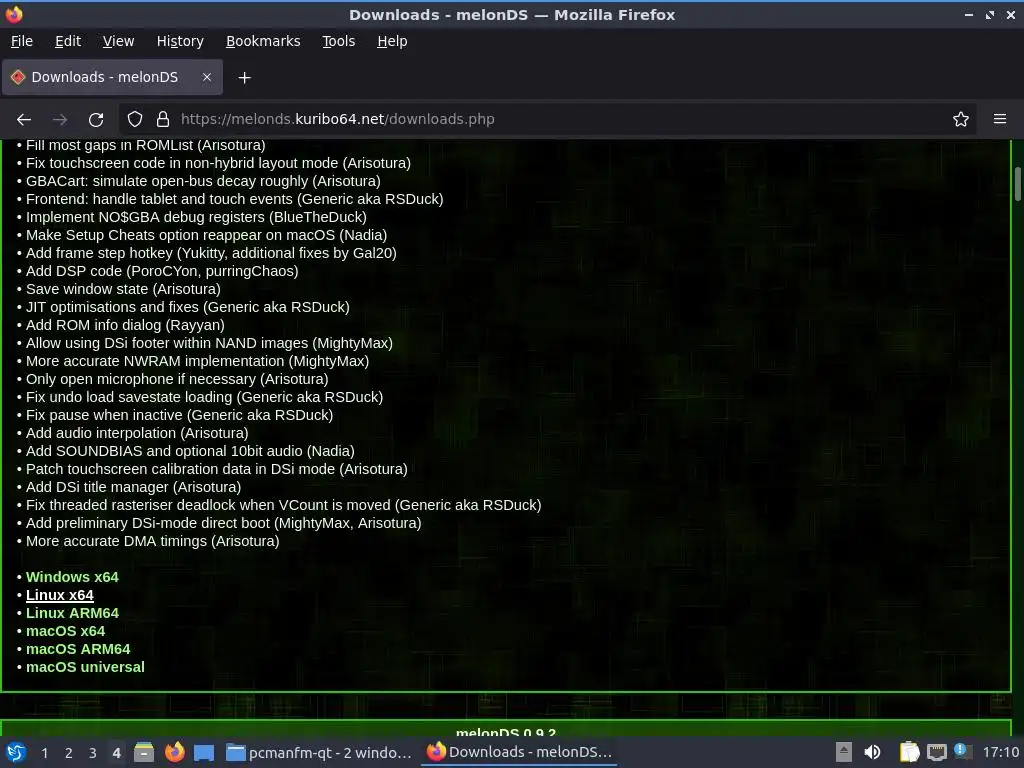Click 'GBACart: simulate open-bus decay roughly' line
This screenshot has width=1024, height=768.
203,182
